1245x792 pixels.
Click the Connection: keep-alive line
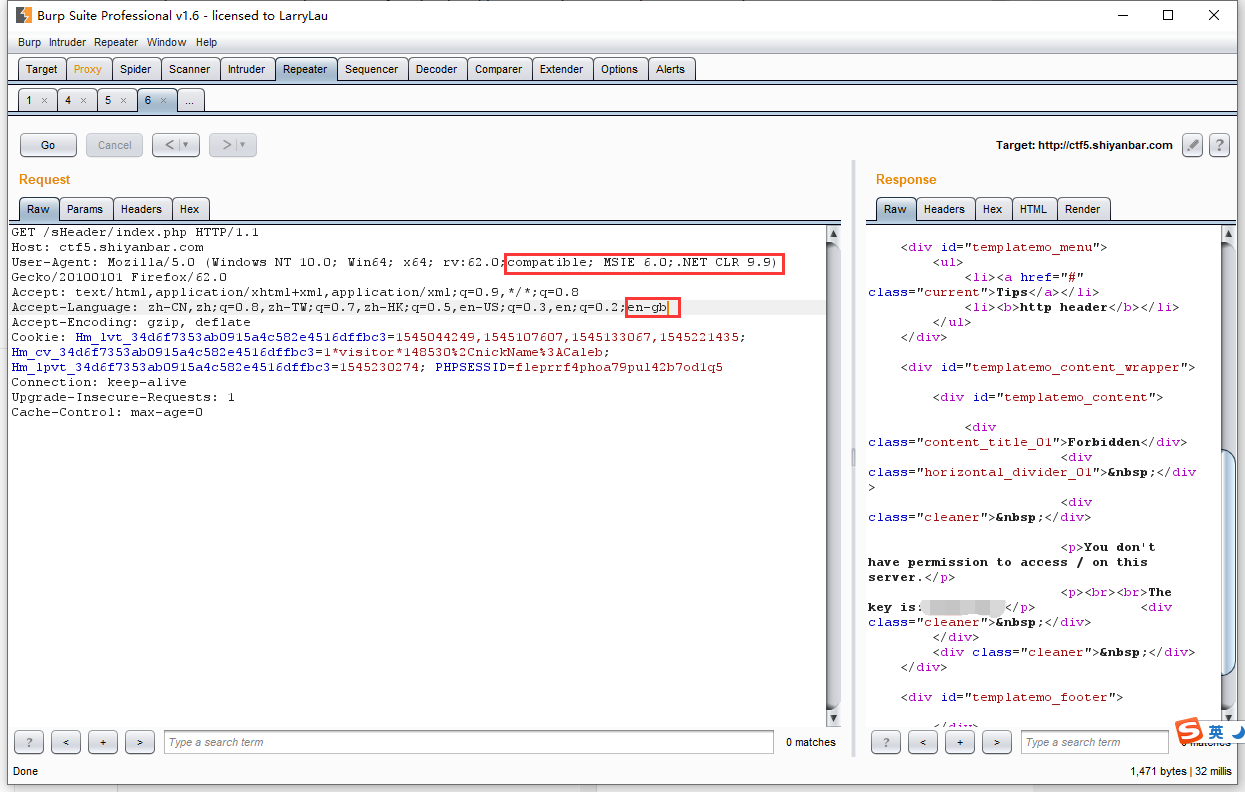click(99, 382)
